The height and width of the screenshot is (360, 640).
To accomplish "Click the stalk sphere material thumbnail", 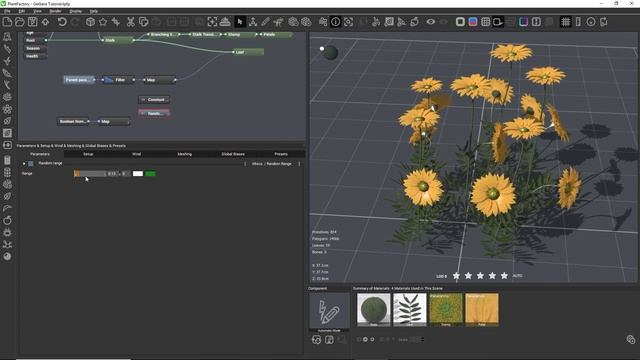I will [373, 309].
